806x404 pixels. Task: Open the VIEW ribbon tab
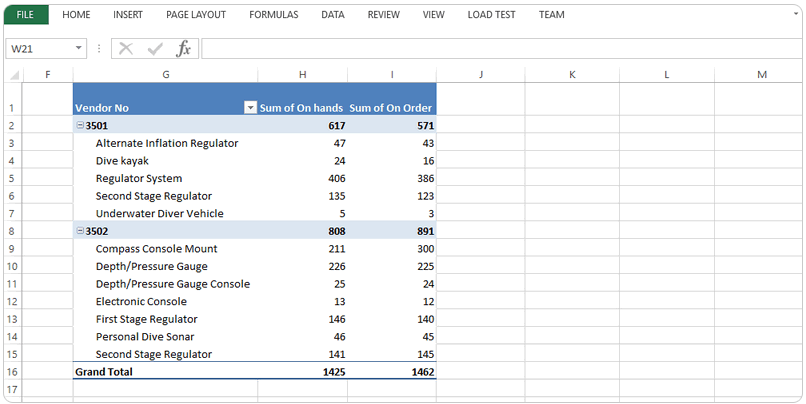433,15
